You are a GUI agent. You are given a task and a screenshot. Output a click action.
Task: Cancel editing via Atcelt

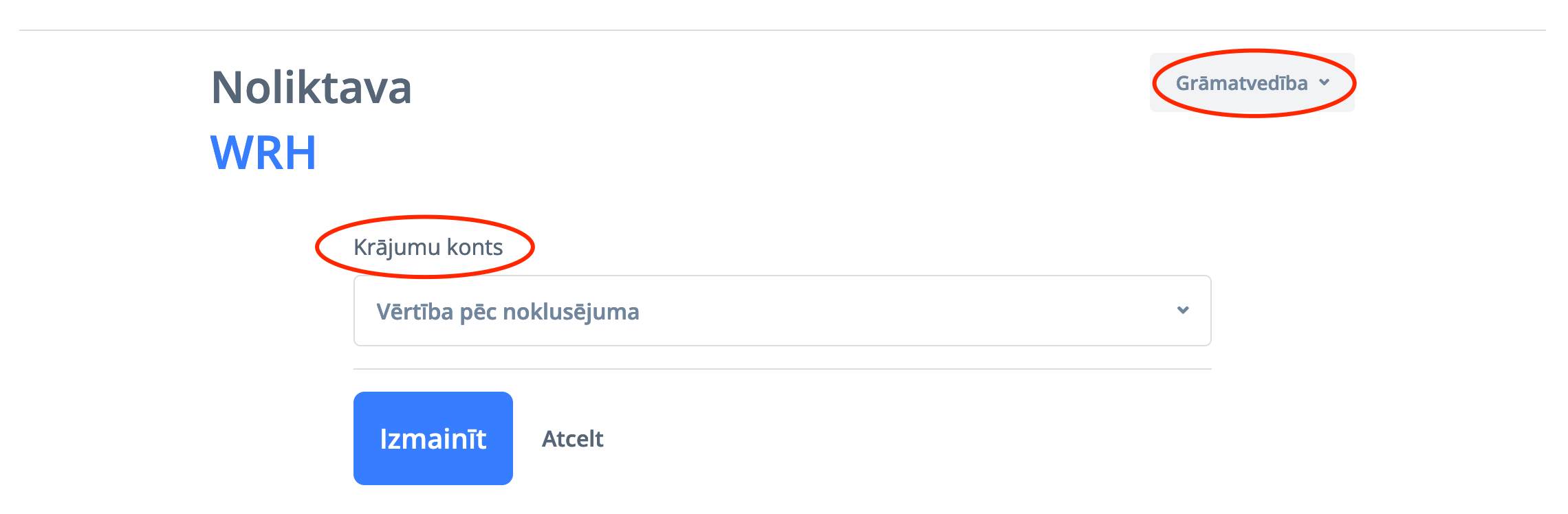[x=572, y=439]
